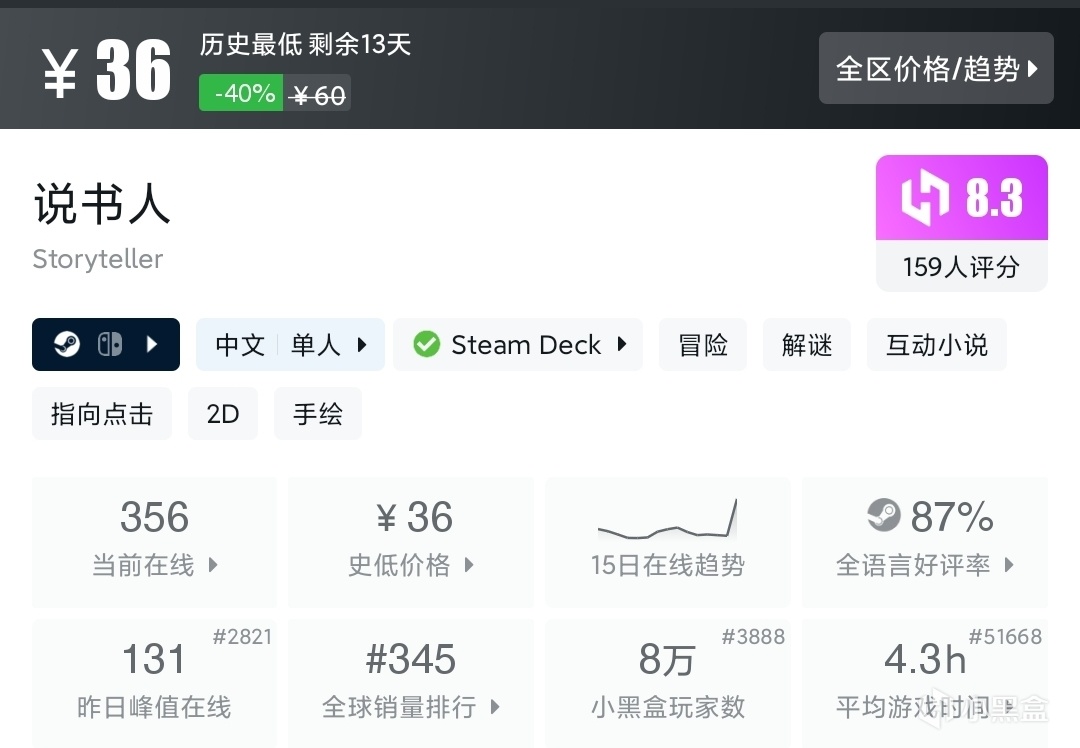Image resolution: width=1080 pixels, height=748 pixels.
Task: Click the green Steam Deck verified checkmark
Action: (x=427, y=345)
